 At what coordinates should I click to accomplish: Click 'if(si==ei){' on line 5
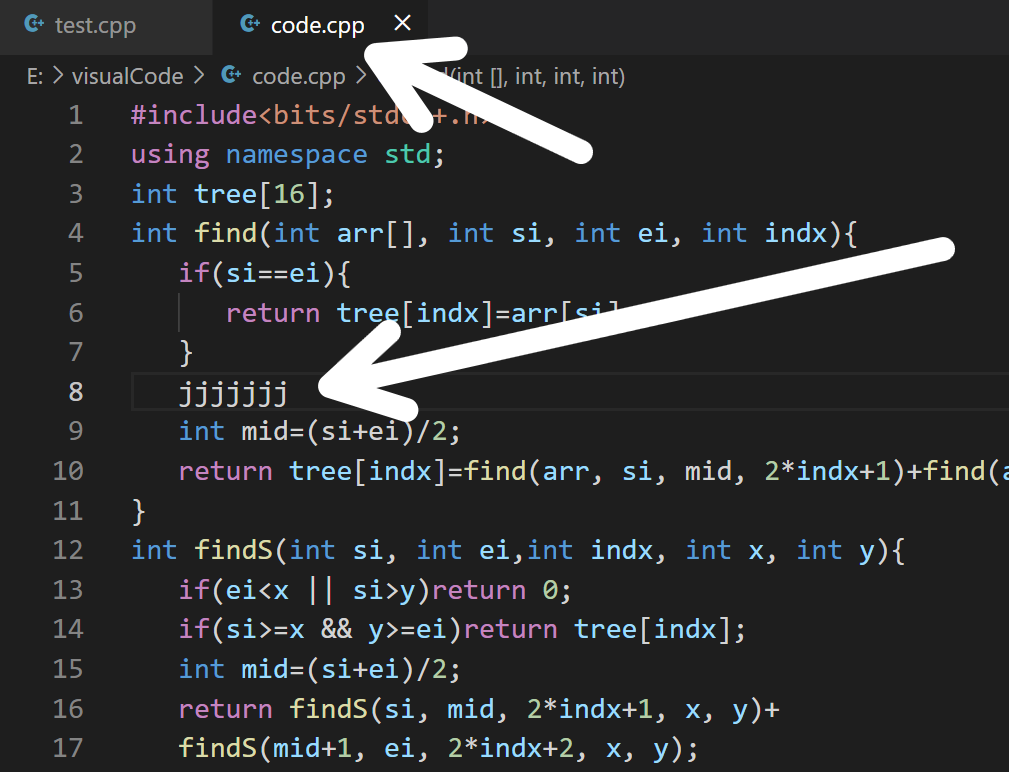click(264, 273)
